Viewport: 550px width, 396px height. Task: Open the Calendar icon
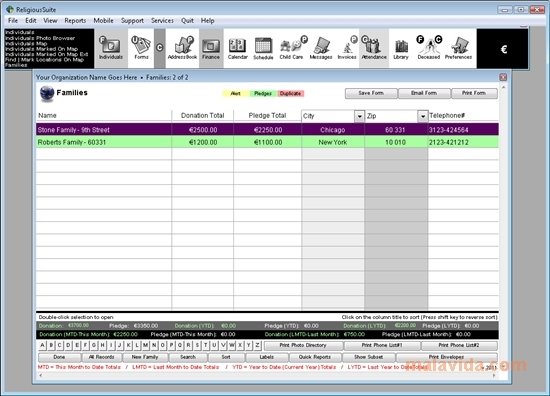click(237, 48)
